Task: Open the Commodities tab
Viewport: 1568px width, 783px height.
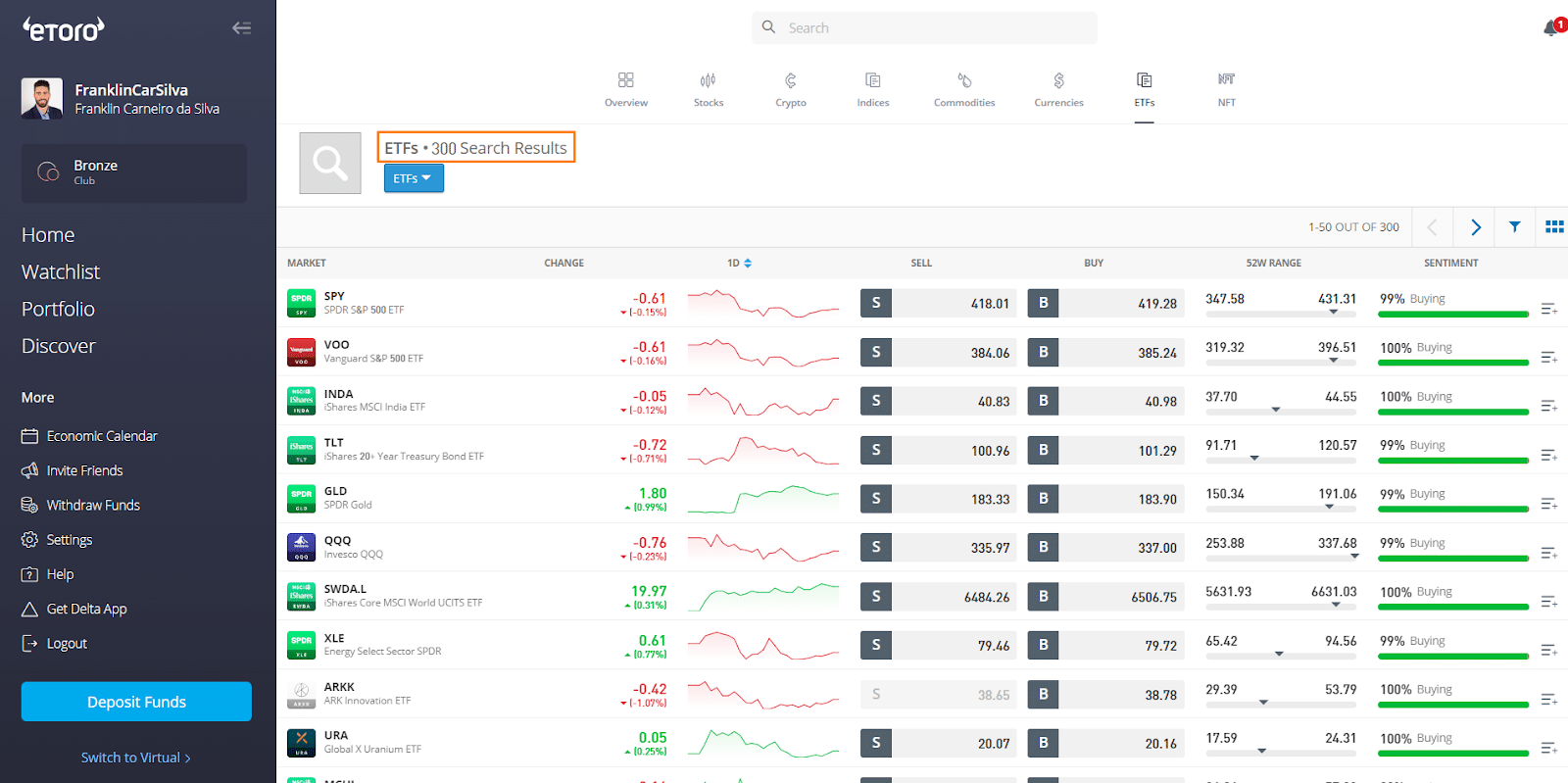Action: point(964,89)
